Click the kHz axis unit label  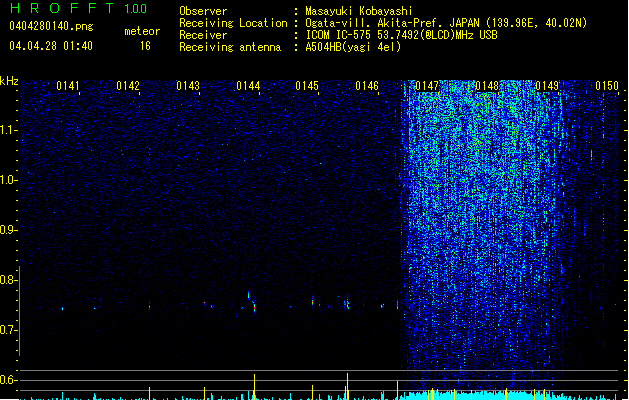[9, 81]
